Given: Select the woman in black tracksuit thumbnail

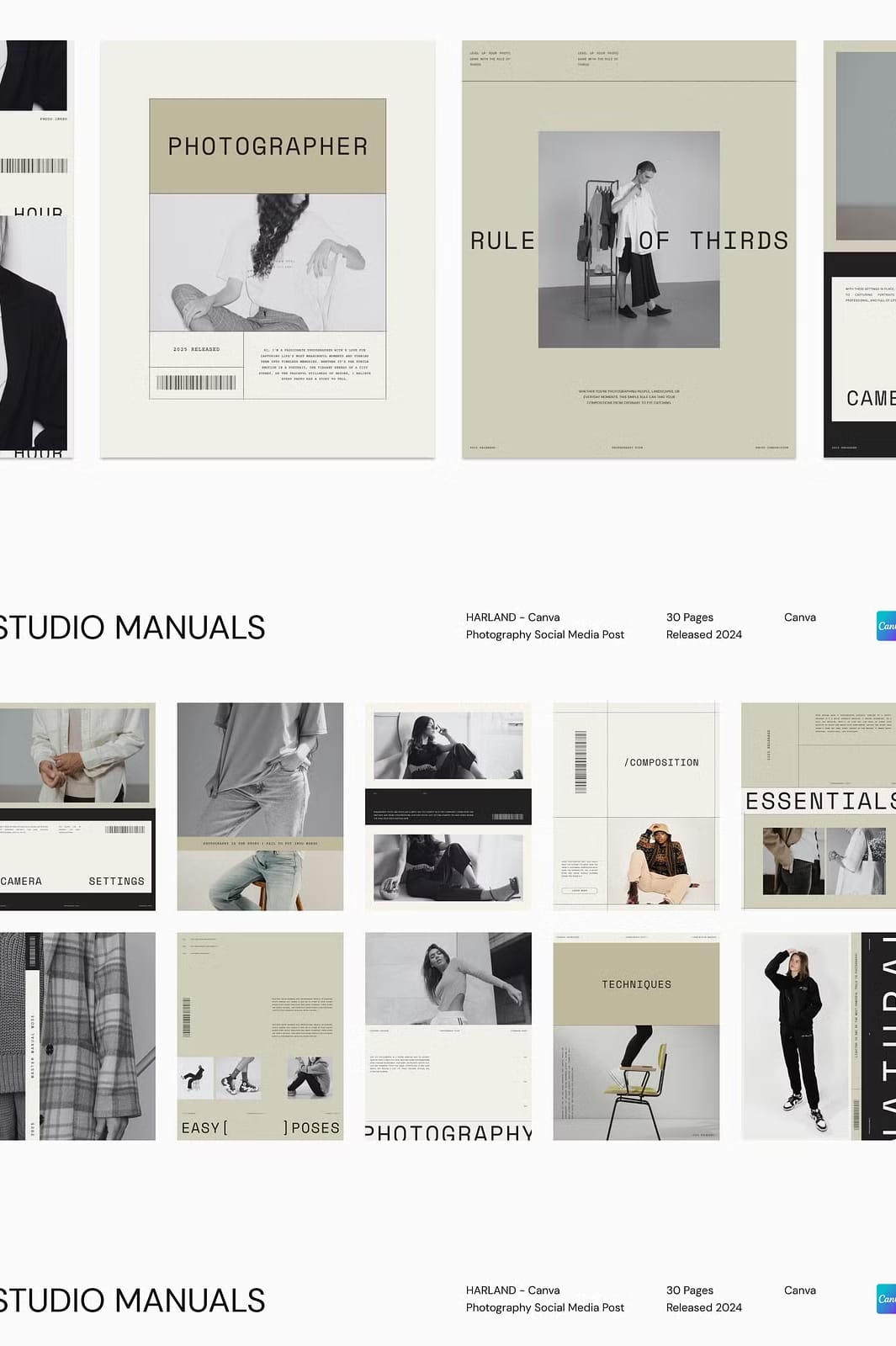Looking at the screenshot, I should pos(795,1036).
